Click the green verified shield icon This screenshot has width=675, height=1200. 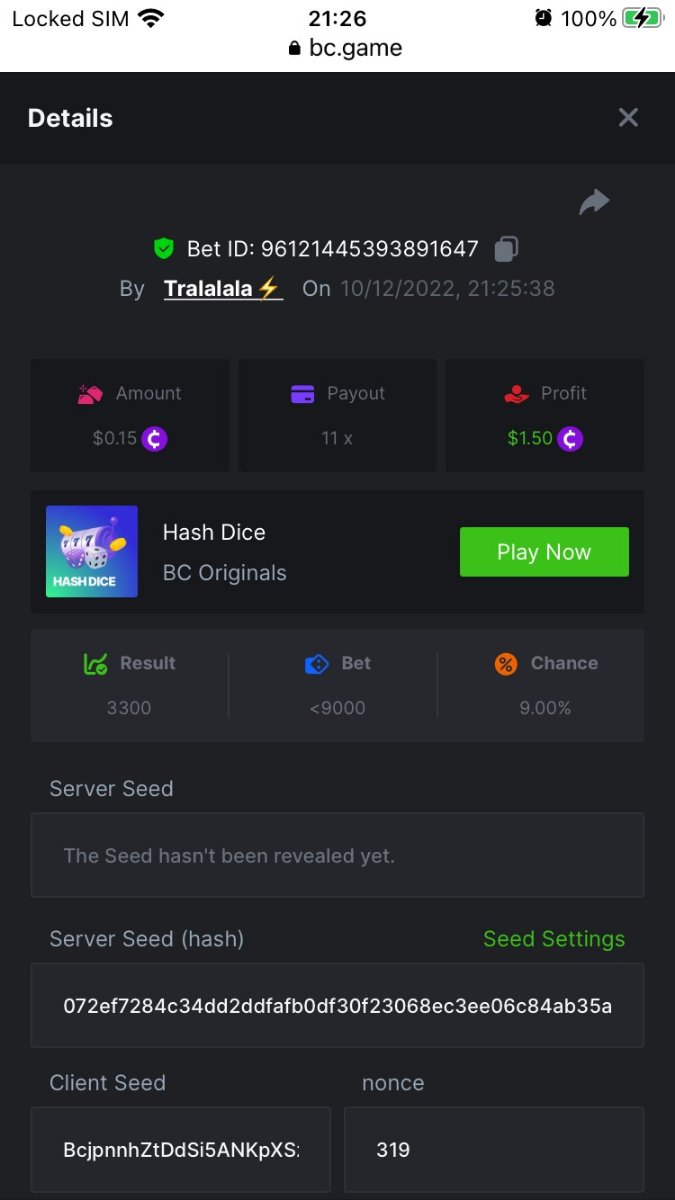point(164,249)
